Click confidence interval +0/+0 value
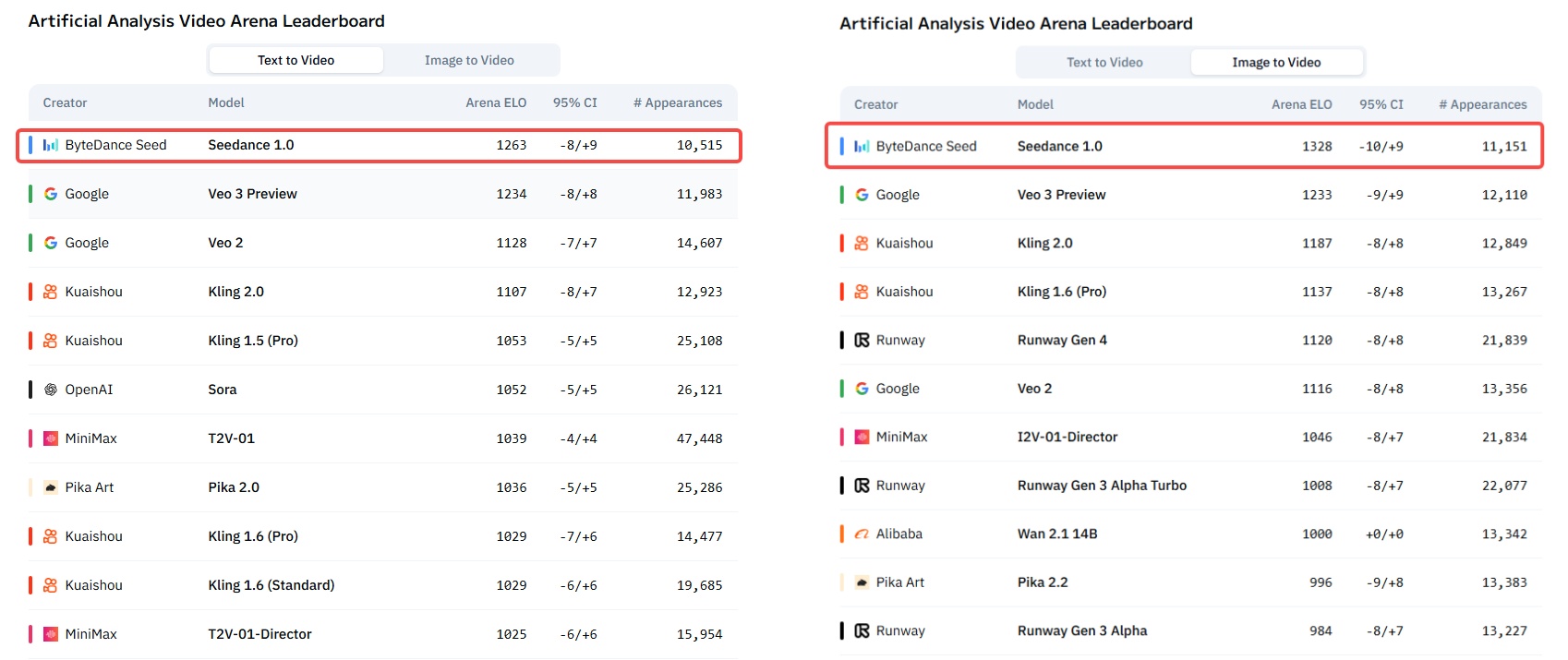 (x=1385, y=534)
